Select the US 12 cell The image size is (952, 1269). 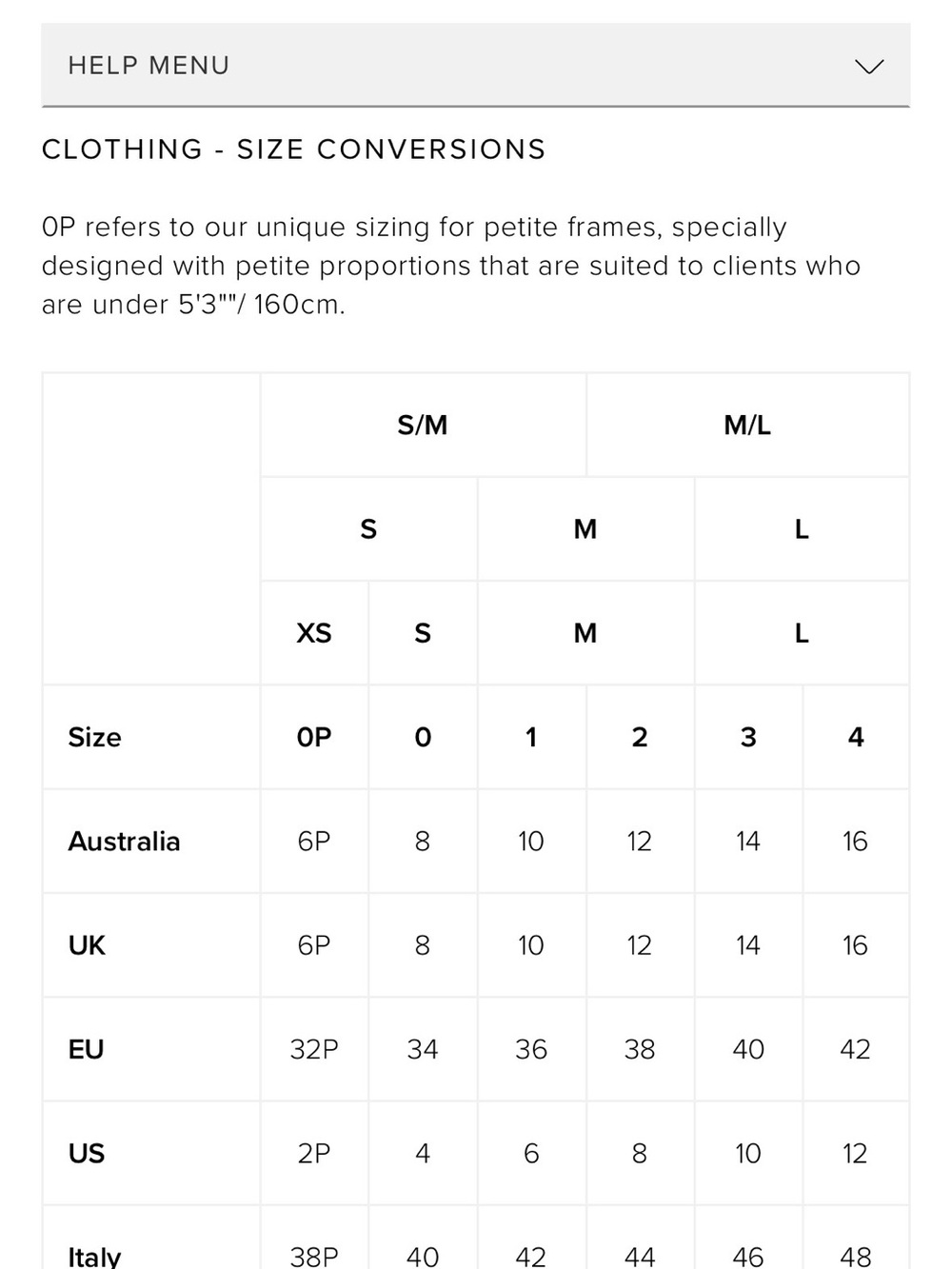(x=855, y=1153)
